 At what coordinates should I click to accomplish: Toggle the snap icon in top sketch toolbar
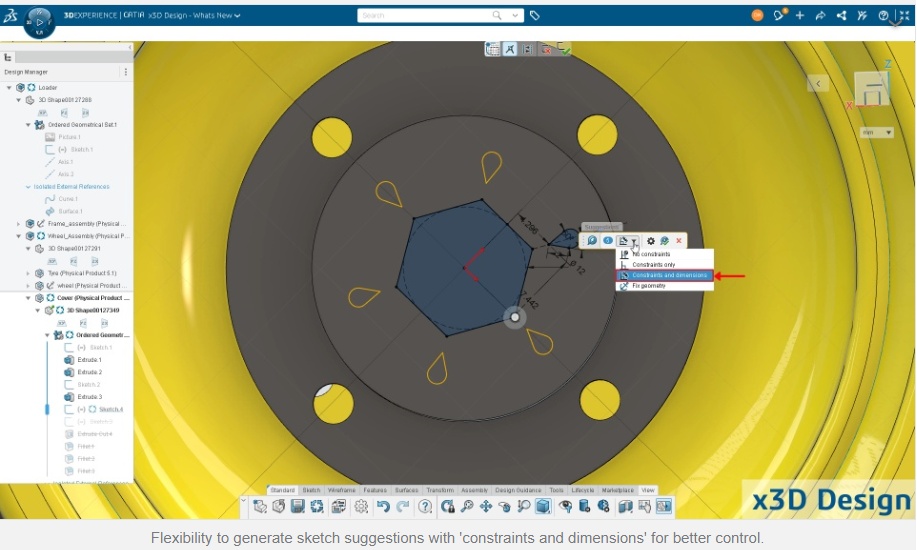click(510, 49)
